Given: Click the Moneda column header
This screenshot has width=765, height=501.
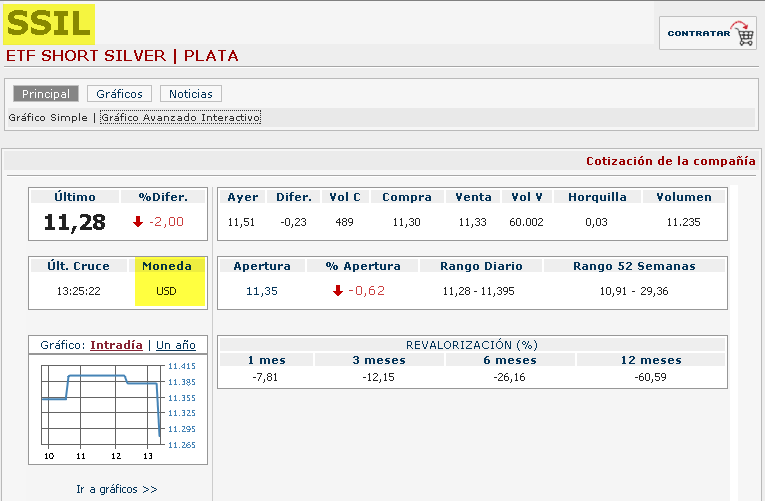Looking at the screenshot, I should point(167,266).
